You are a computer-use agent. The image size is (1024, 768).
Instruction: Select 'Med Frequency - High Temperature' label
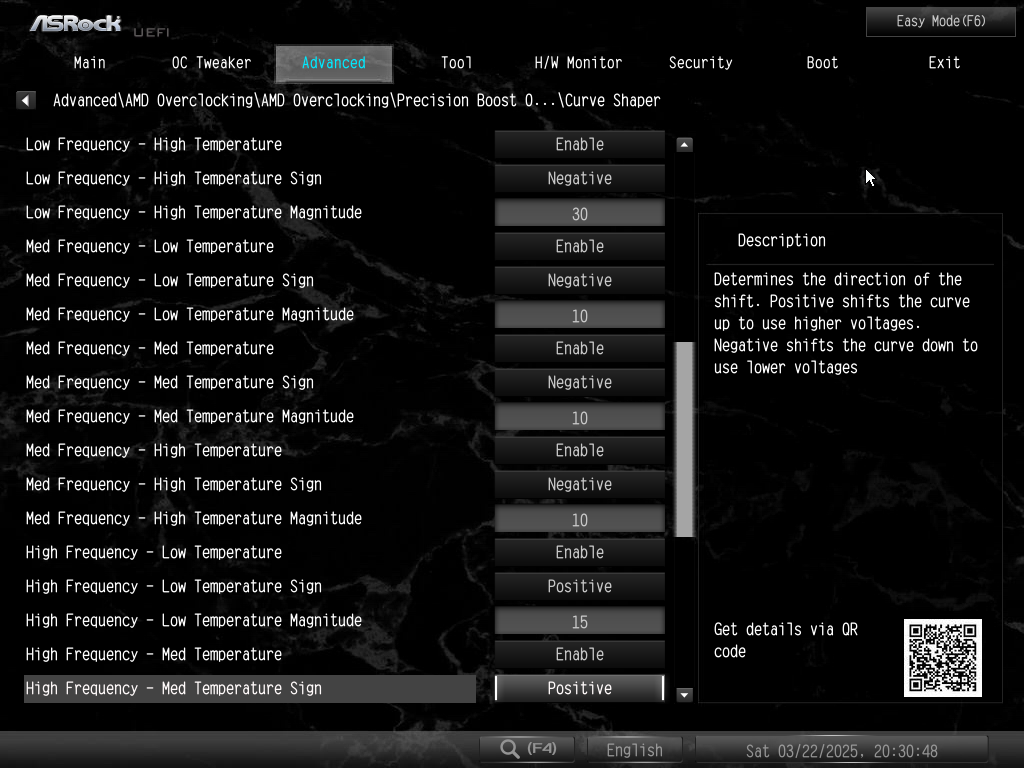pos(153,450)
